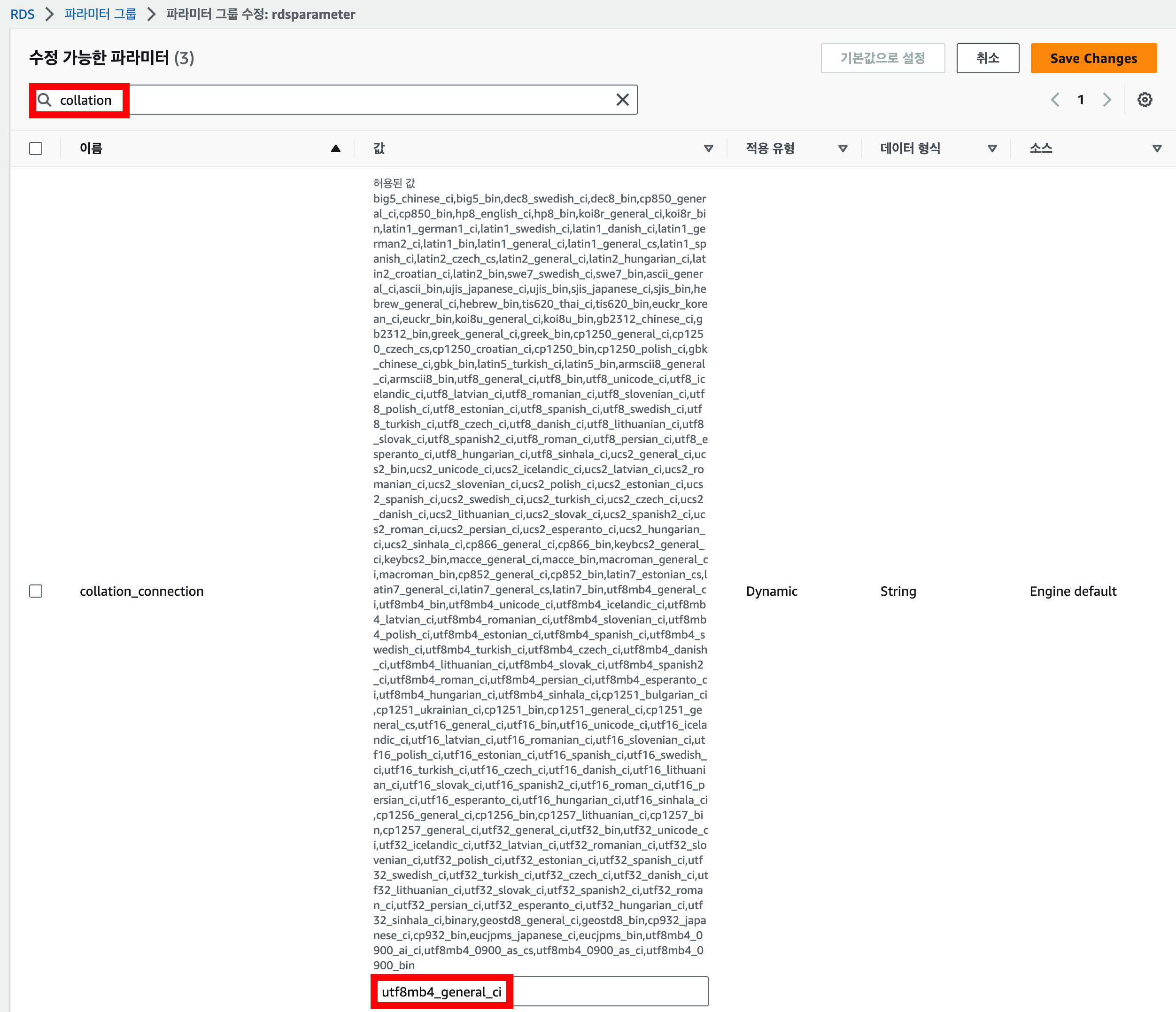Go to previous page arrow

(x=1054, y=100)
